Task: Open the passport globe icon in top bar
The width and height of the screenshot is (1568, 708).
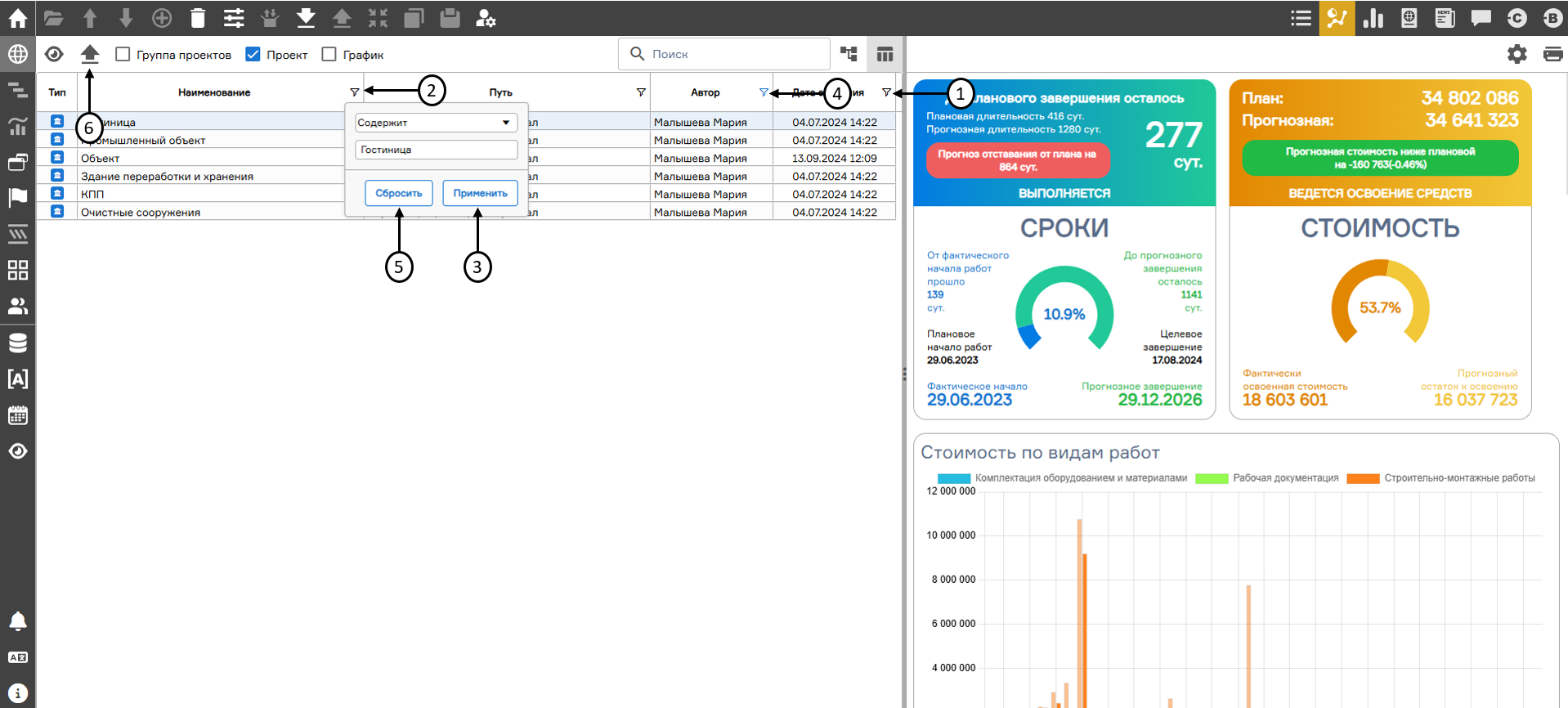Action: pos(1409,18)
